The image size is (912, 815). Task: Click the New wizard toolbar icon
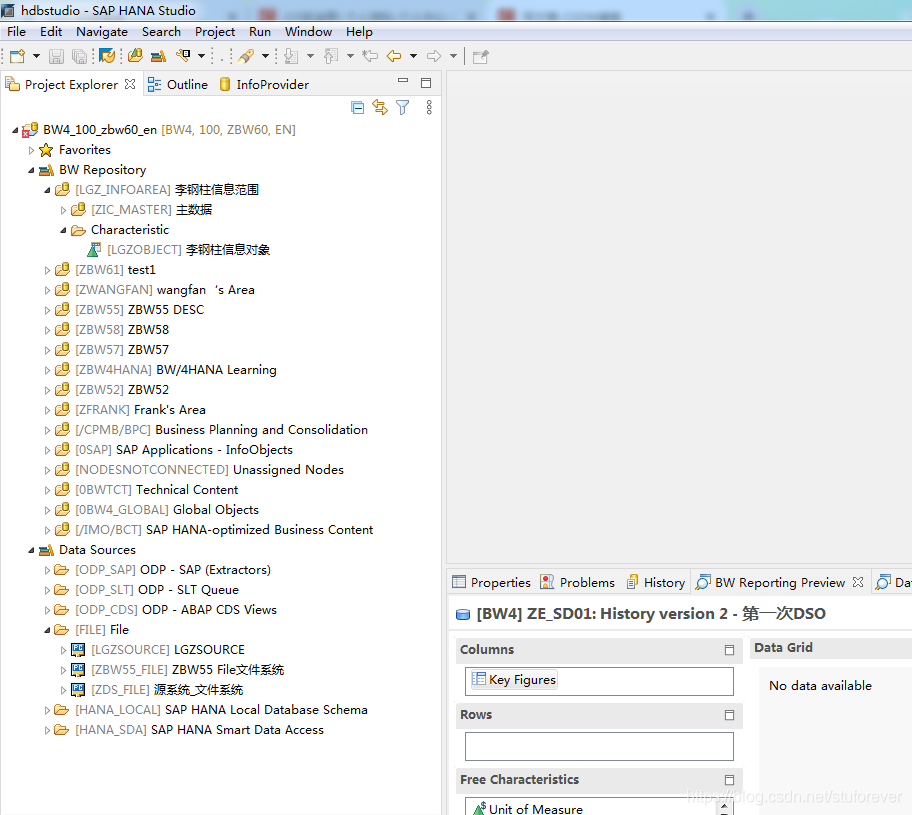pos(17,56)
